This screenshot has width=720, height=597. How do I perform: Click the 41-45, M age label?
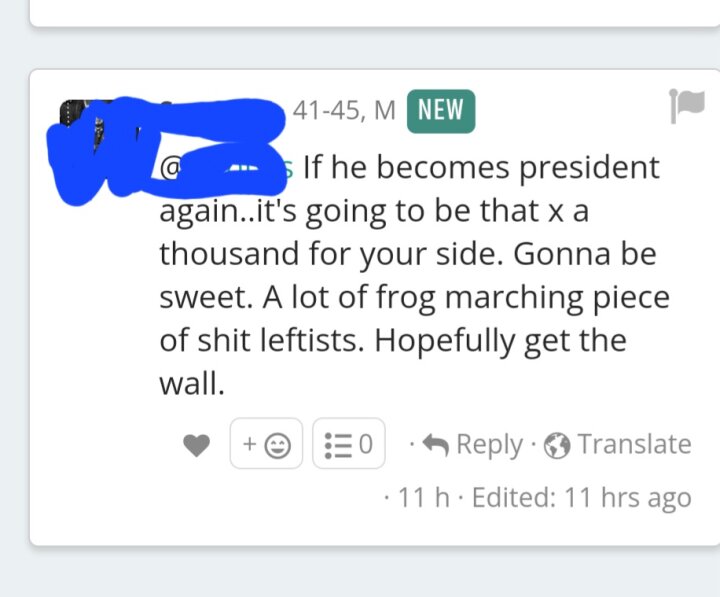pos(344,110)
